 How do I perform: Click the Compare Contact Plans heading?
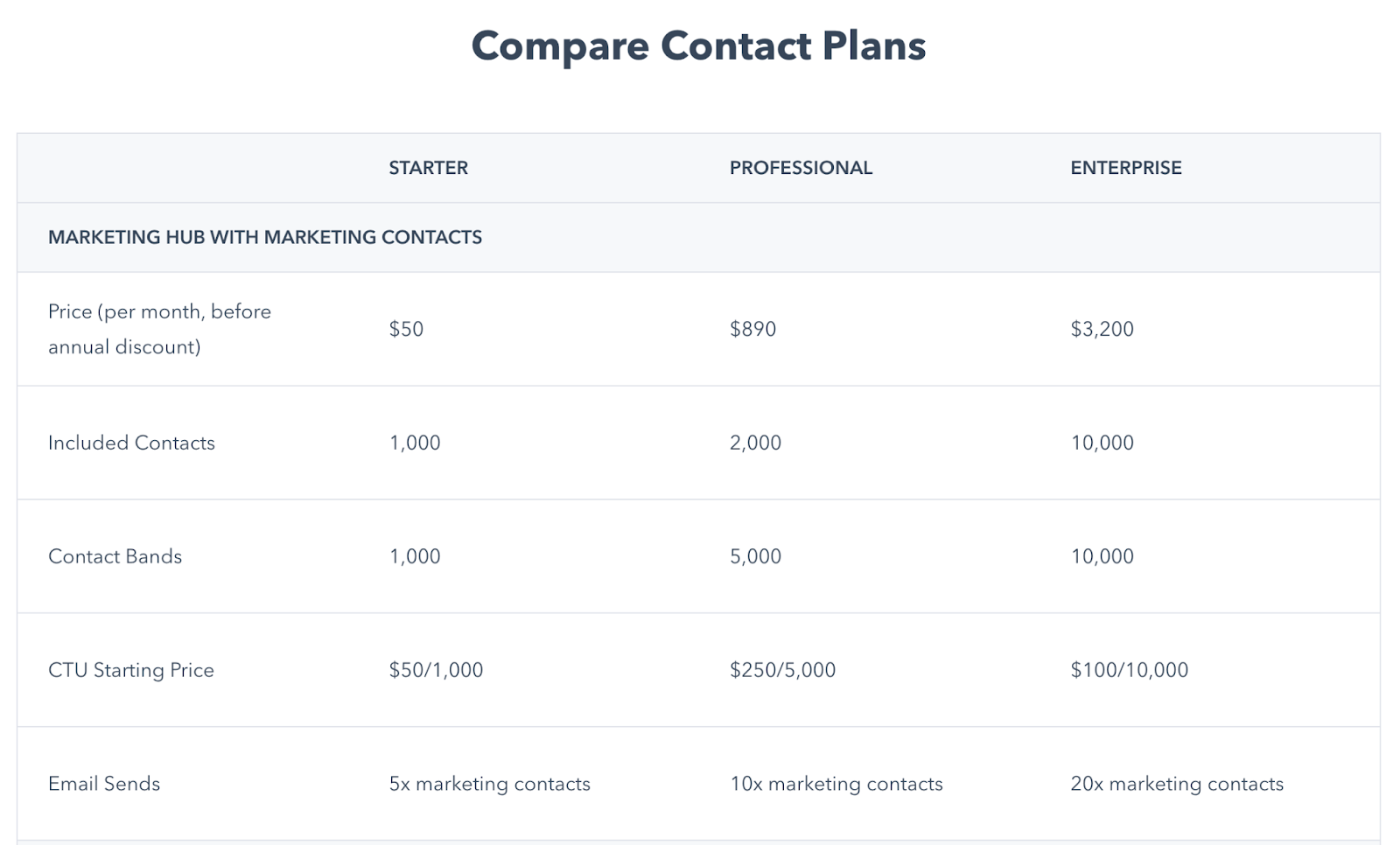tap(698, 45)
